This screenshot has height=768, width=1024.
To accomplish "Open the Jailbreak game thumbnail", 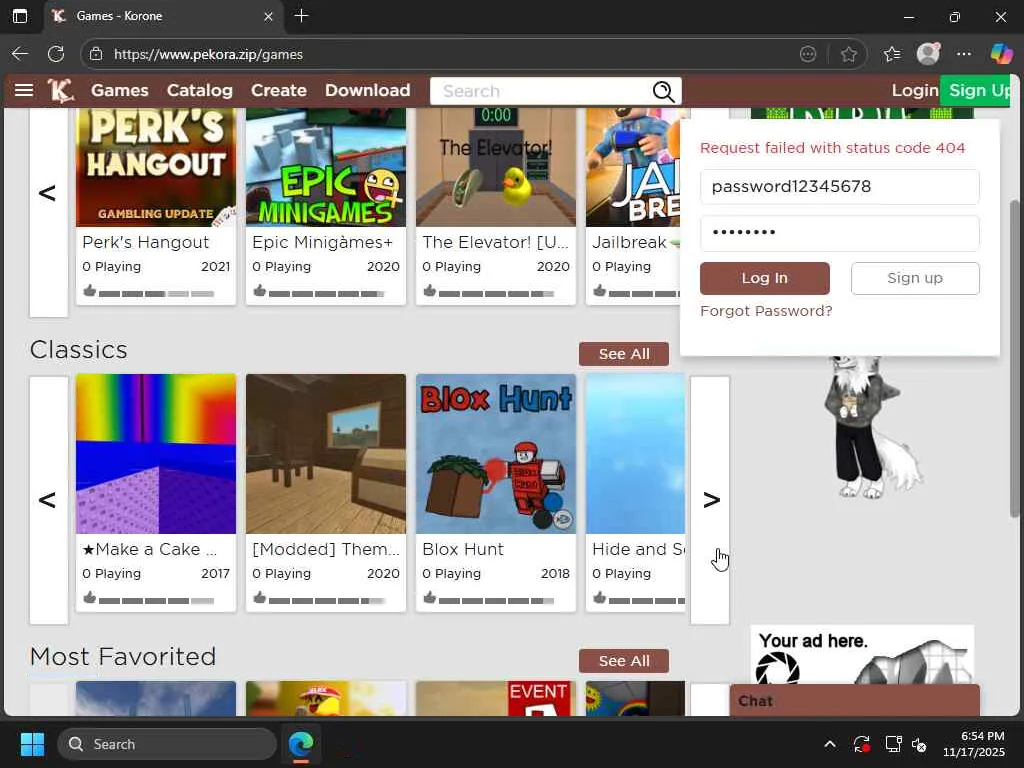I will tap(633, 167).
